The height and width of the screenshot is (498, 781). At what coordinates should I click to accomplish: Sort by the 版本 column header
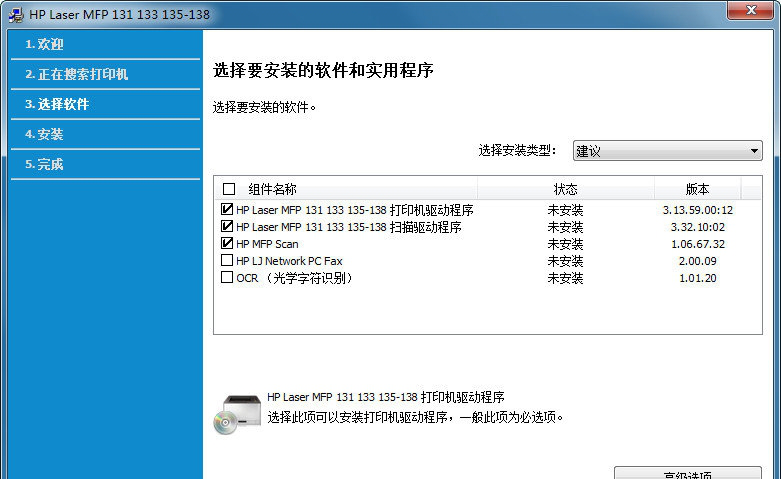point(697,189)
